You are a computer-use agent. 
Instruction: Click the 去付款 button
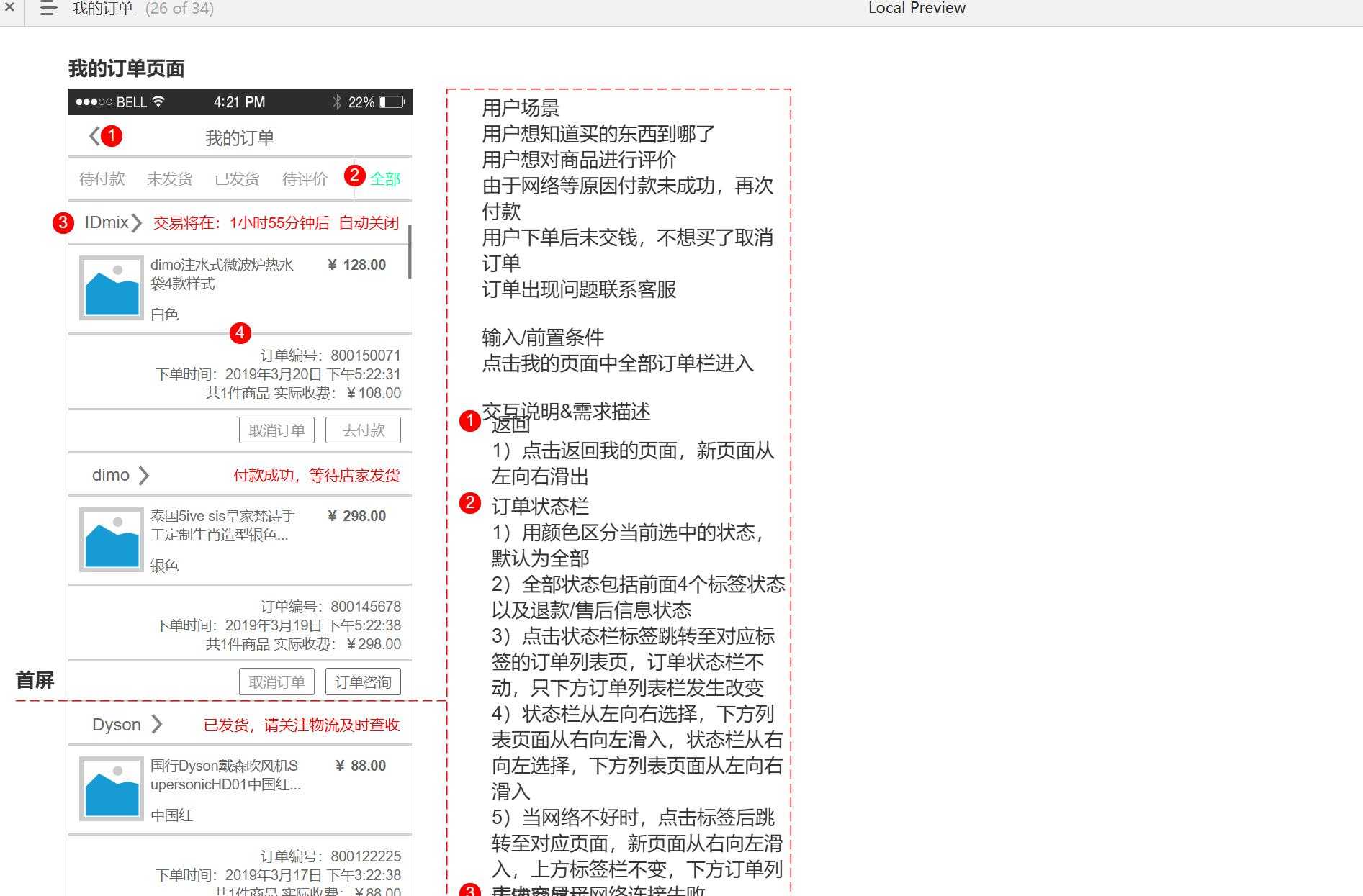click(362, 430)
